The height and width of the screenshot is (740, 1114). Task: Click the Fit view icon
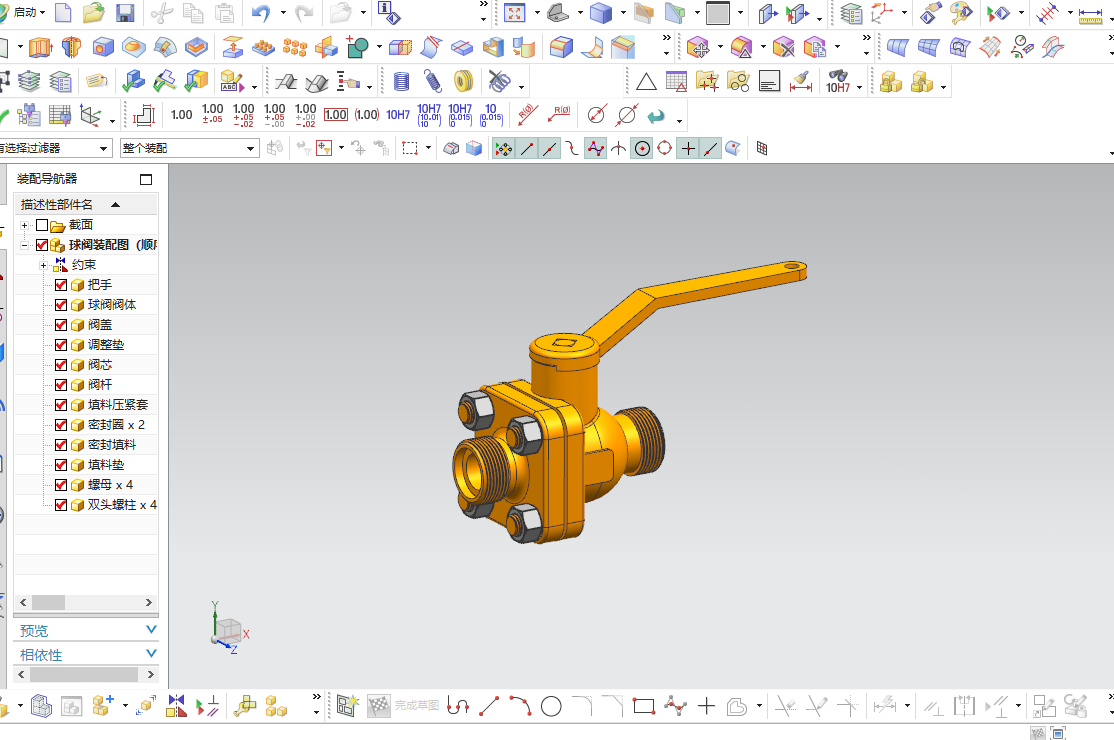coord(514,13)
